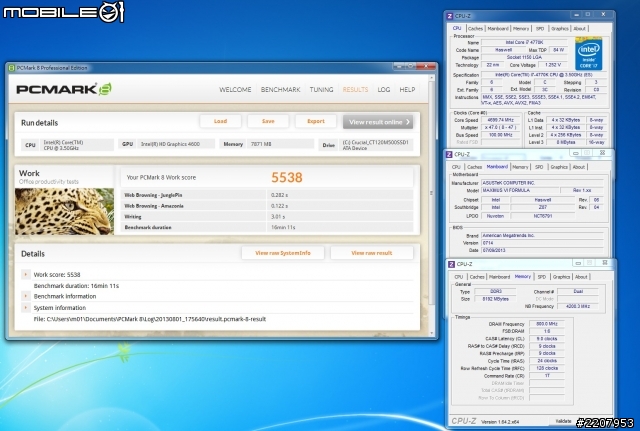Click the Load button in Run details

click(x=220, y=121)
